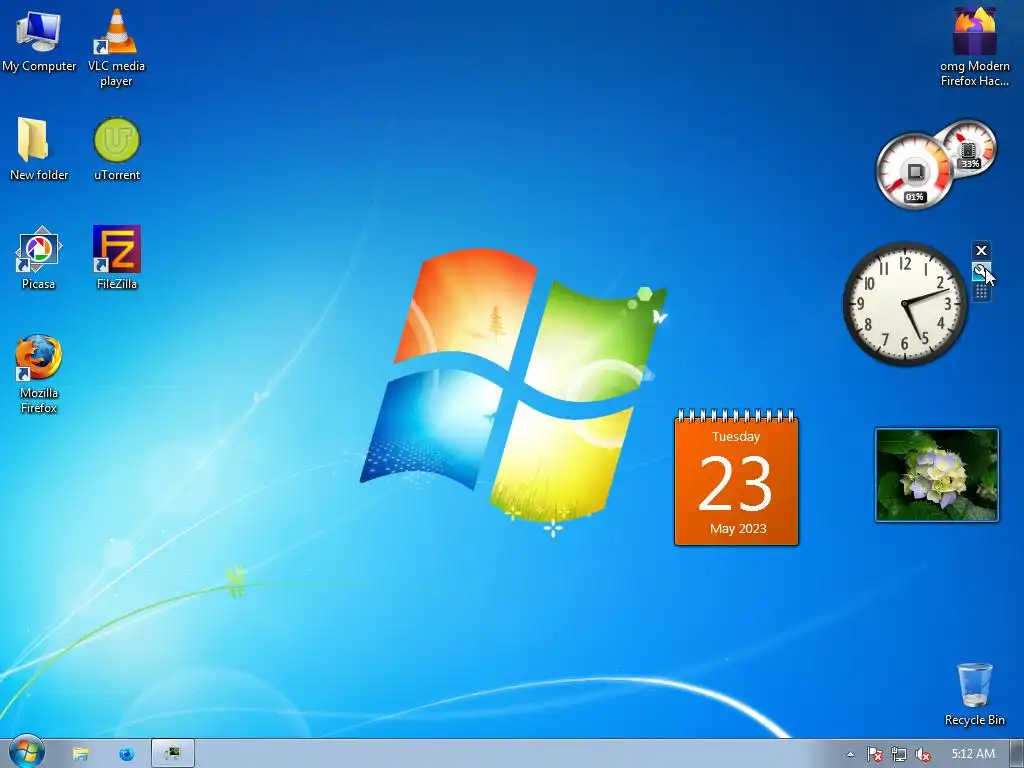1024x768 pixels.
Task: Click the calendar gadget showing 23
Action: click(x=736, y=477)
